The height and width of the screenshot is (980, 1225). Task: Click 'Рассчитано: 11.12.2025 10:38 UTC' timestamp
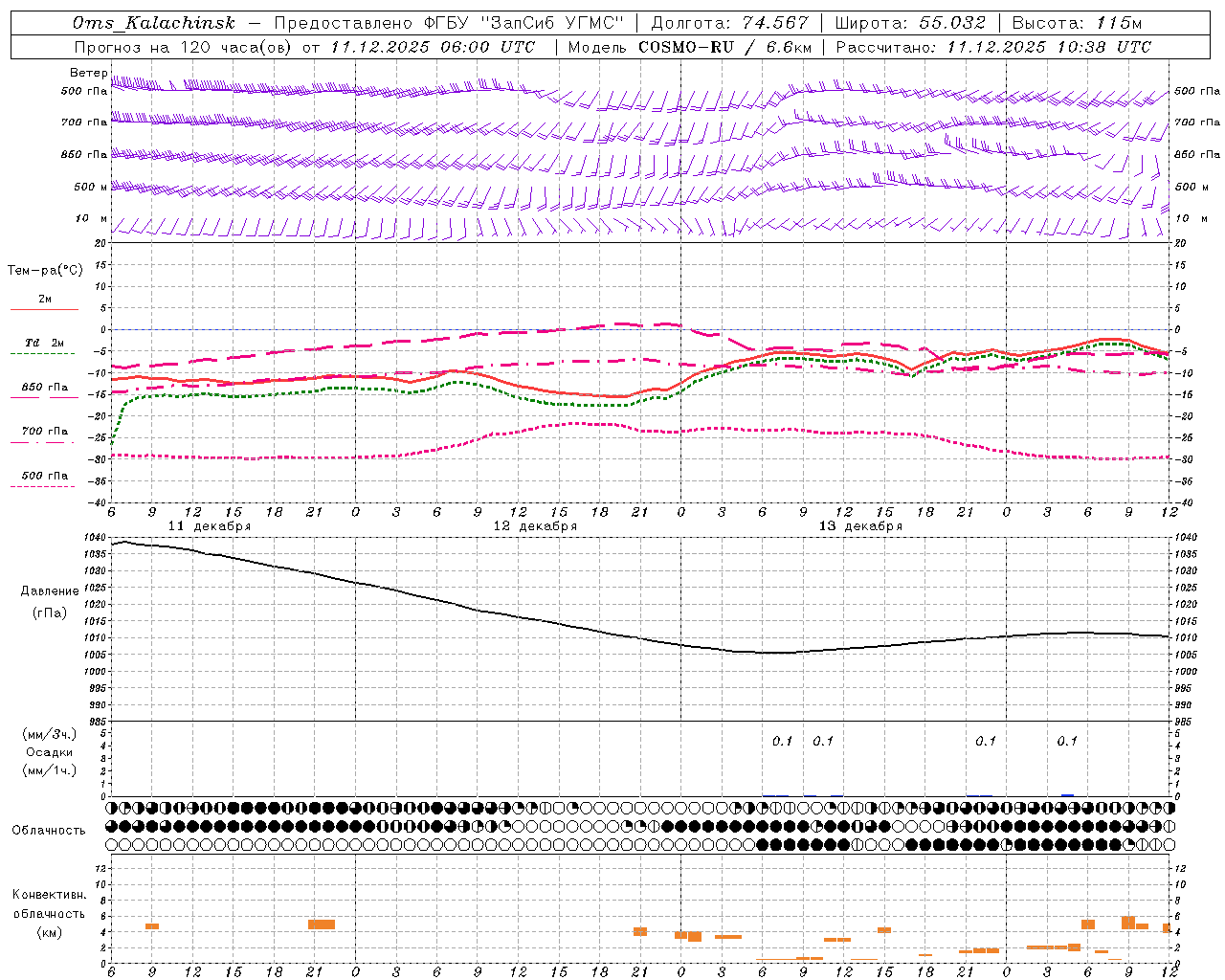(993, 47)
